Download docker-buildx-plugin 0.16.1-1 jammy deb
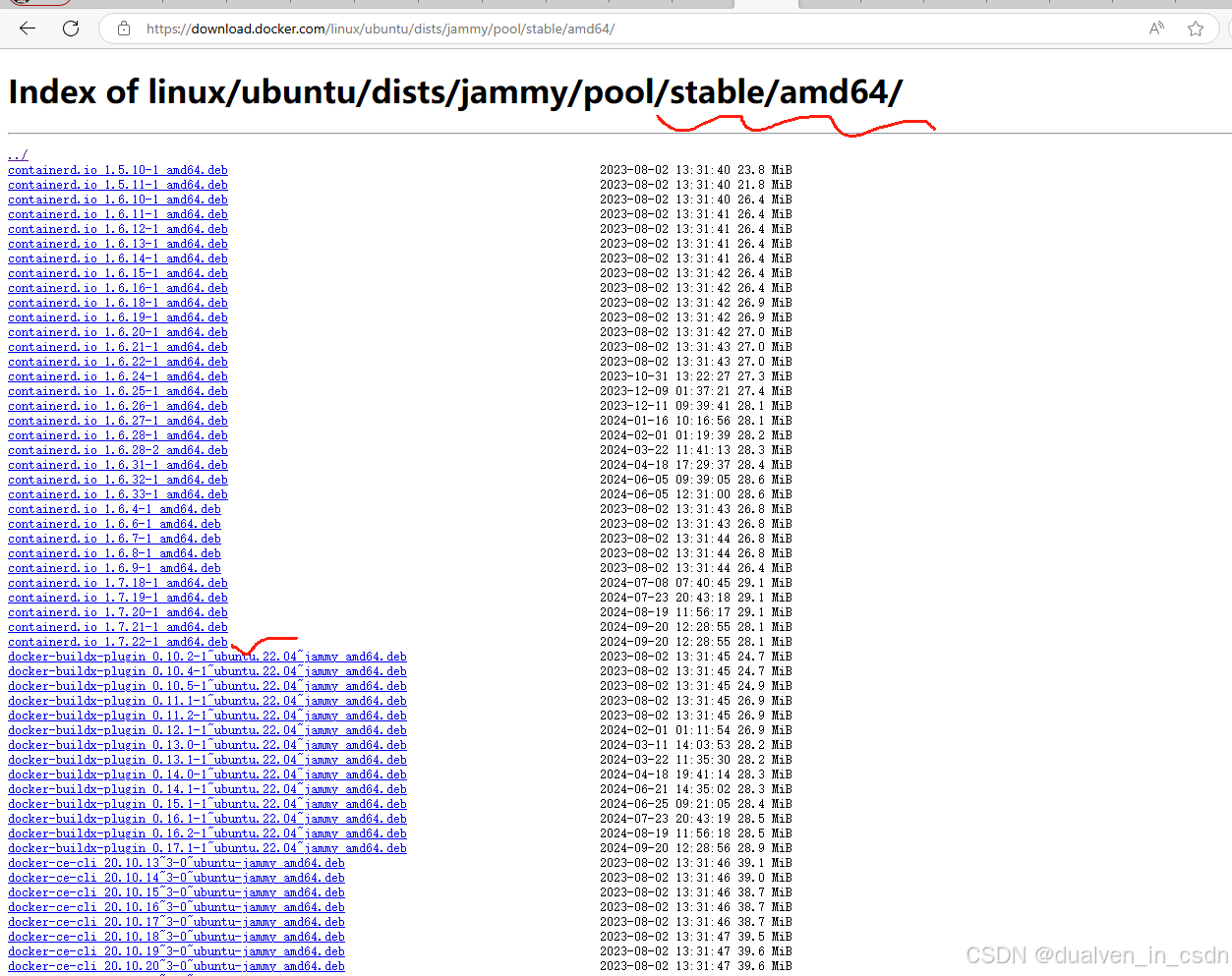 [x=207, y=819]
